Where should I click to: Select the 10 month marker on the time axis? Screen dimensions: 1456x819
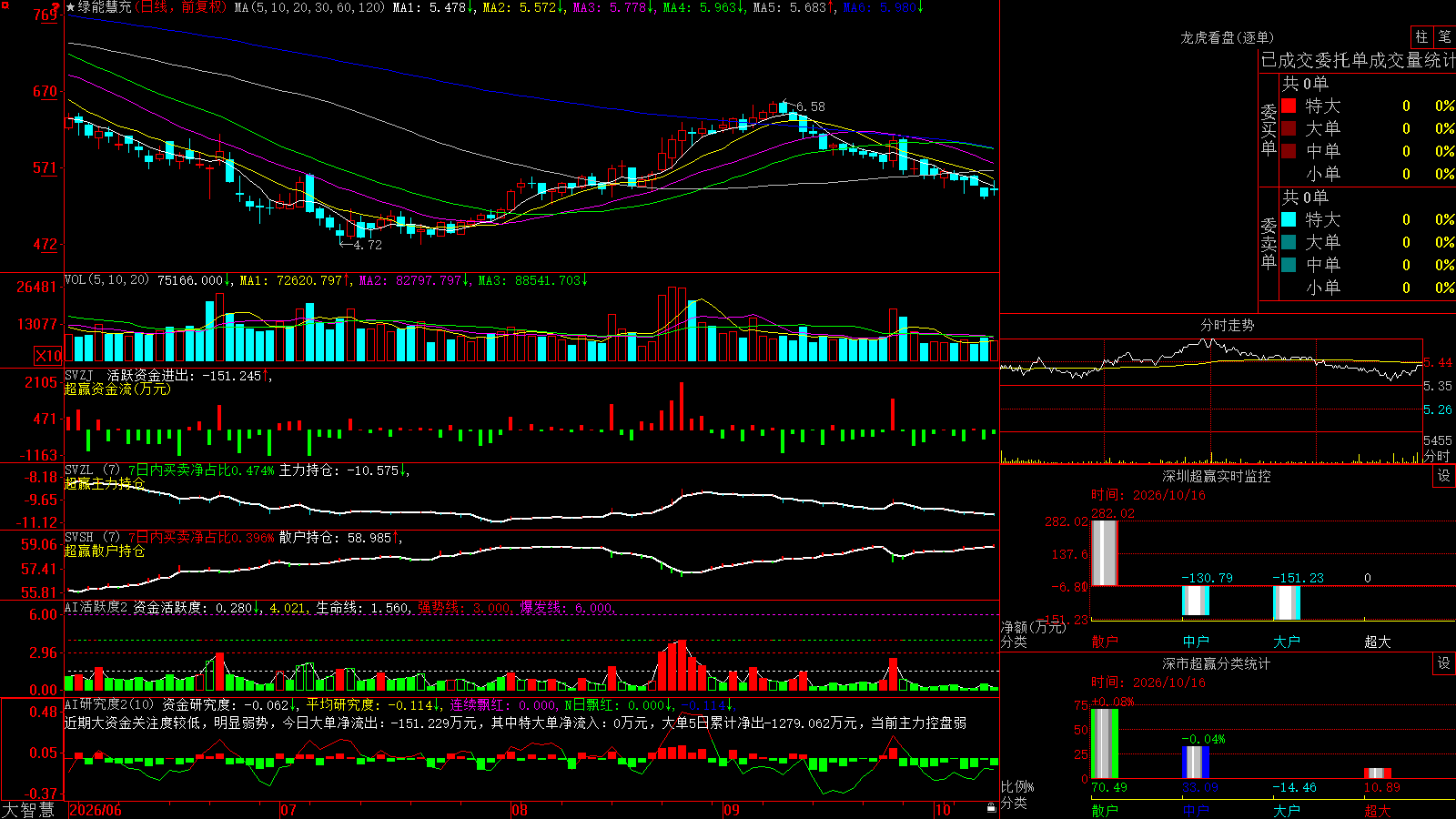click(x=943, y=810)
